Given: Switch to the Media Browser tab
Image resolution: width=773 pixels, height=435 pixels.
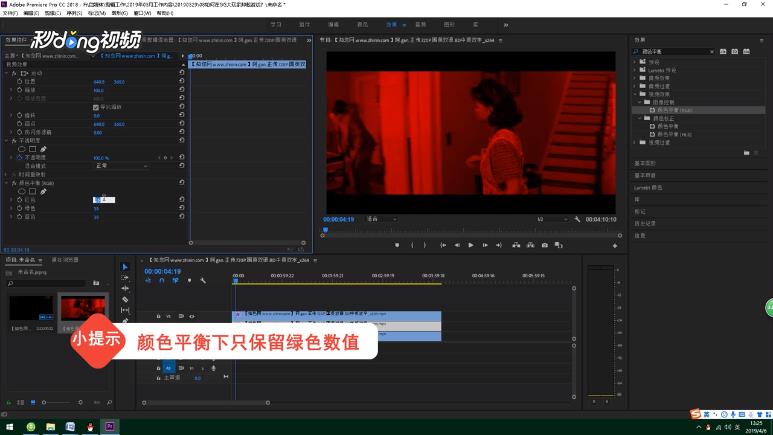Looking at the screenshot, I should (65, 260).
